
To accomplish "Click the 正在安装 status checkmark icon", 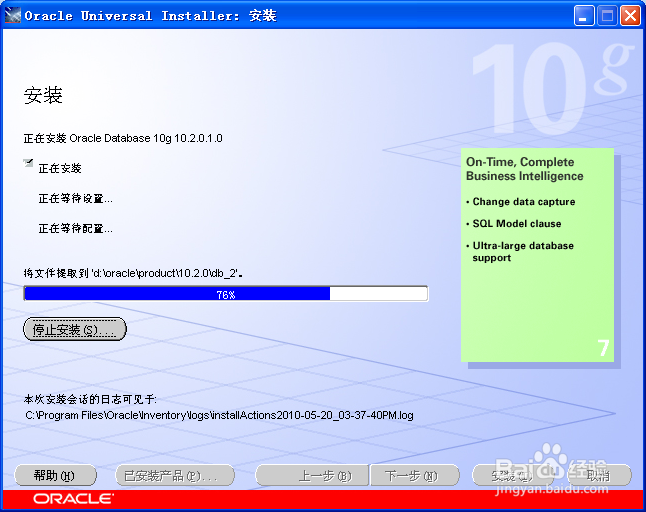I will click(x=28, y=163).
